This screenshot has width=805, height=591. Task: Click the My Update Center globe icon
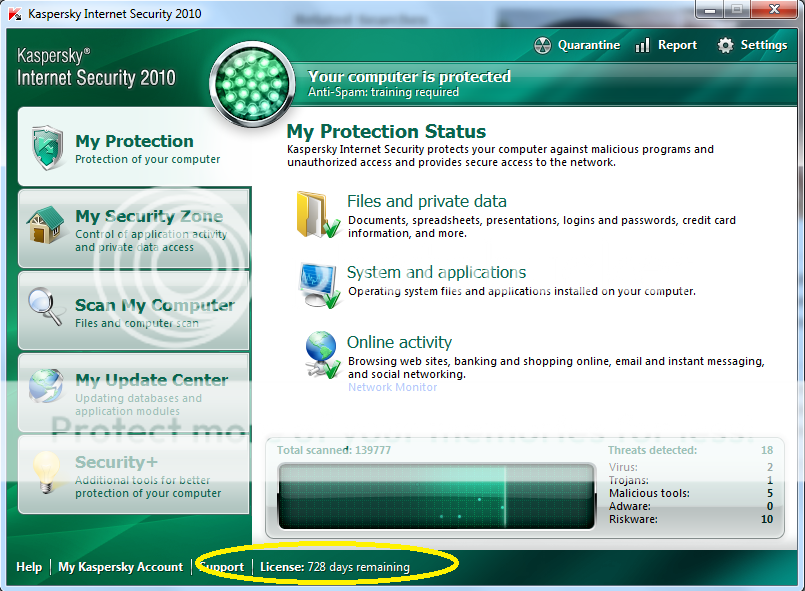tap(46, 386)
